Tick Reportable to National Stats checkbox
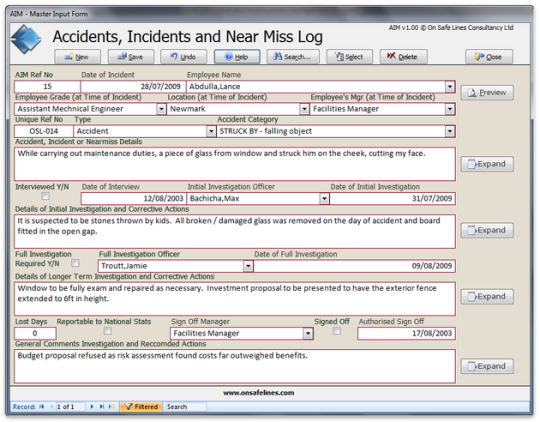 [107, 331]
